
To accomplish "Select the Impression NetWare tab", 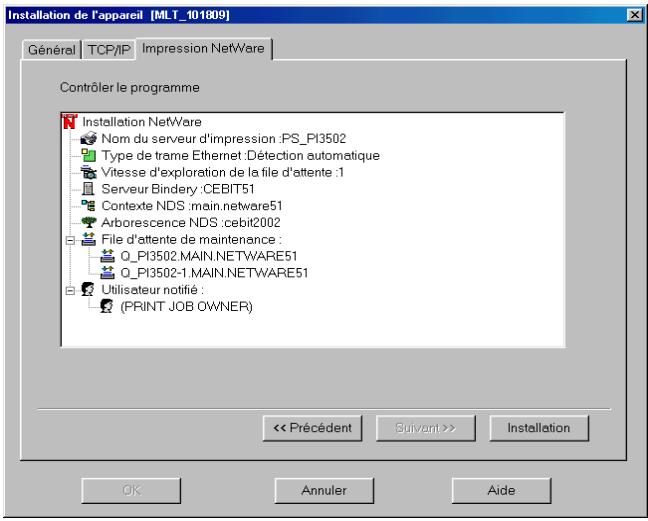I will point(203,48).
